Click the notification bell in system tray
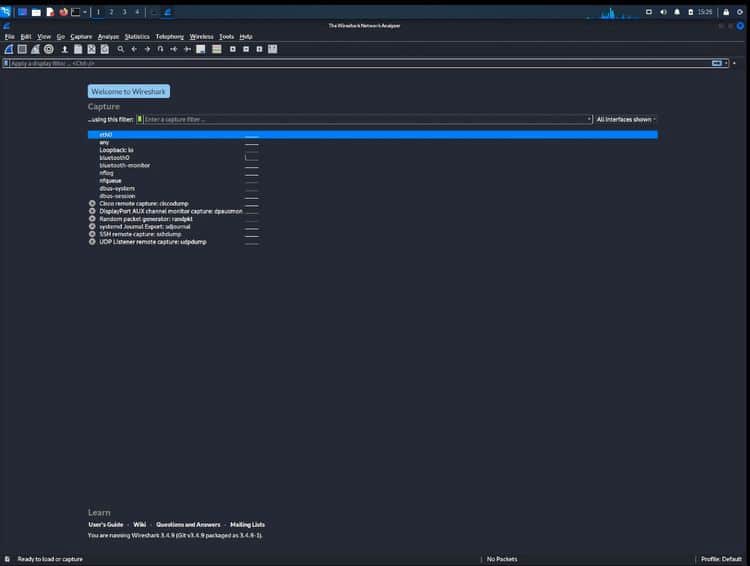This screenshot has width=750, height=566. tap(677, 12)
